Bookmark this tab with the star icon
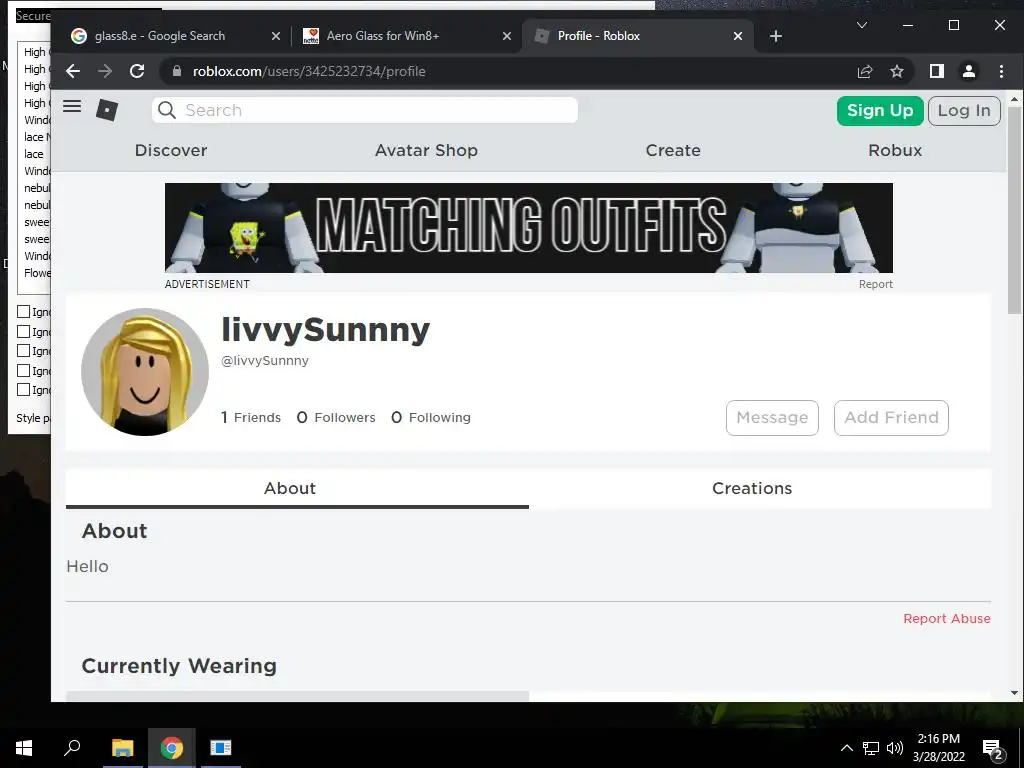 click(897, 71)
